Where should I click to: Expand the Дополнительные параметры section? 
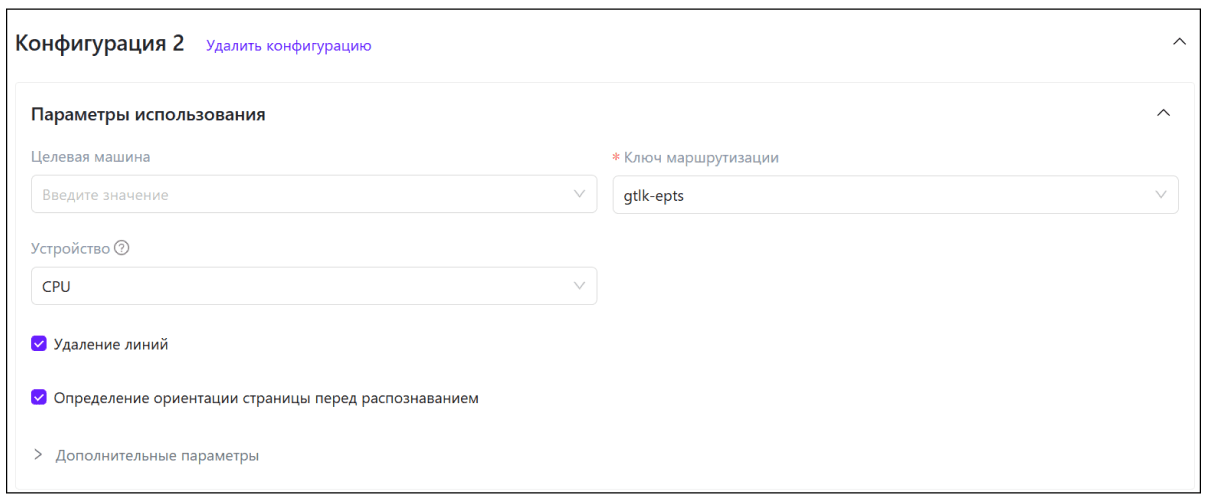click(157, 455)
